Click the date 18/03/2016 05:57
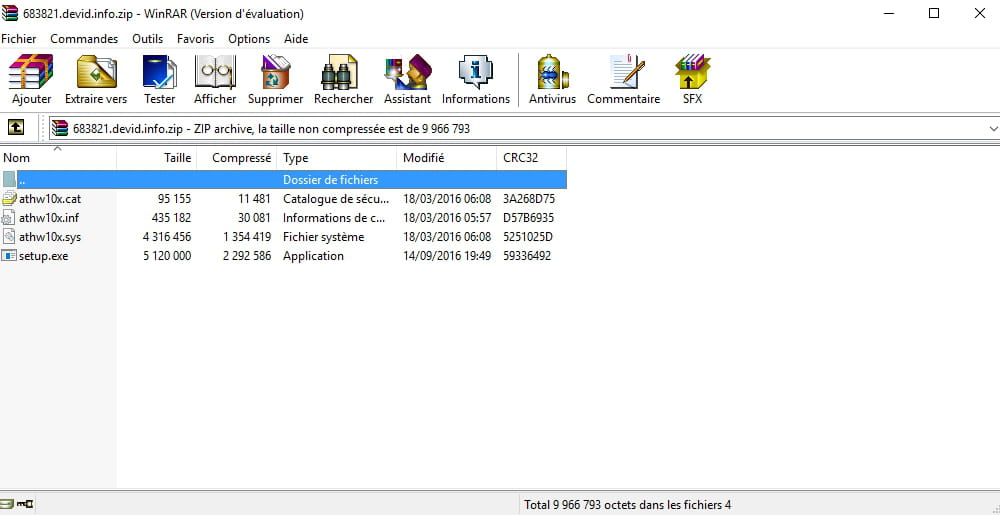The height and width of the screenshot is (515, 1000). click(x=447, y=218)
